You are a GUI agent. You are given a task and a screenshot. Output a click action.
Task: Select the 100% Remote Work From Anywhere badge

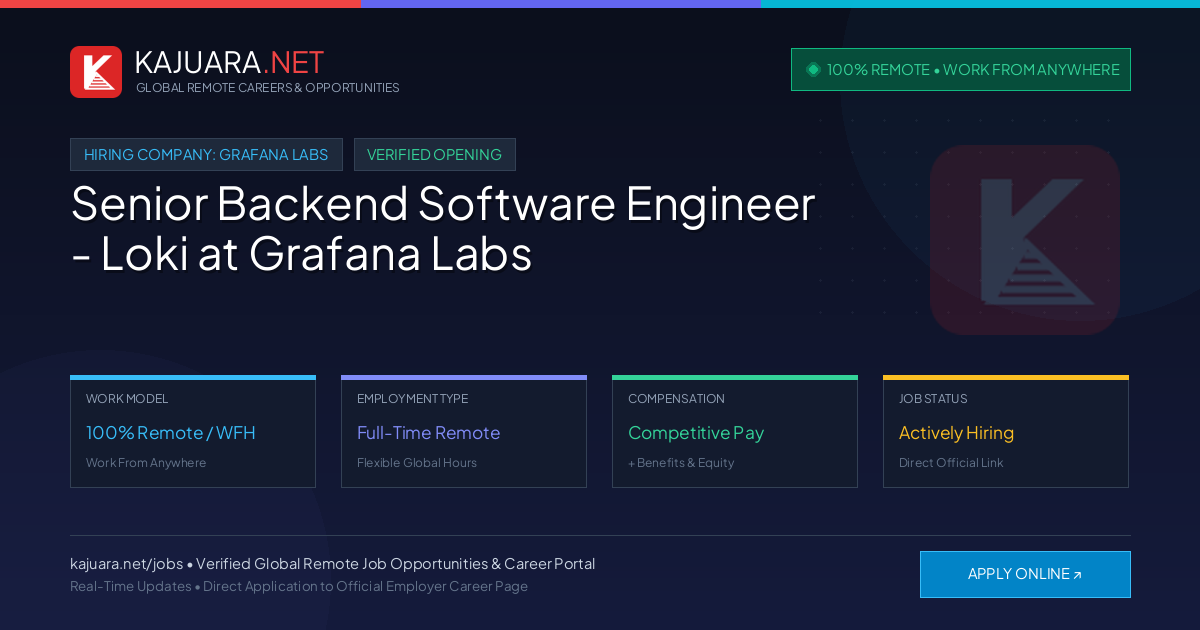tap(961, 70)
